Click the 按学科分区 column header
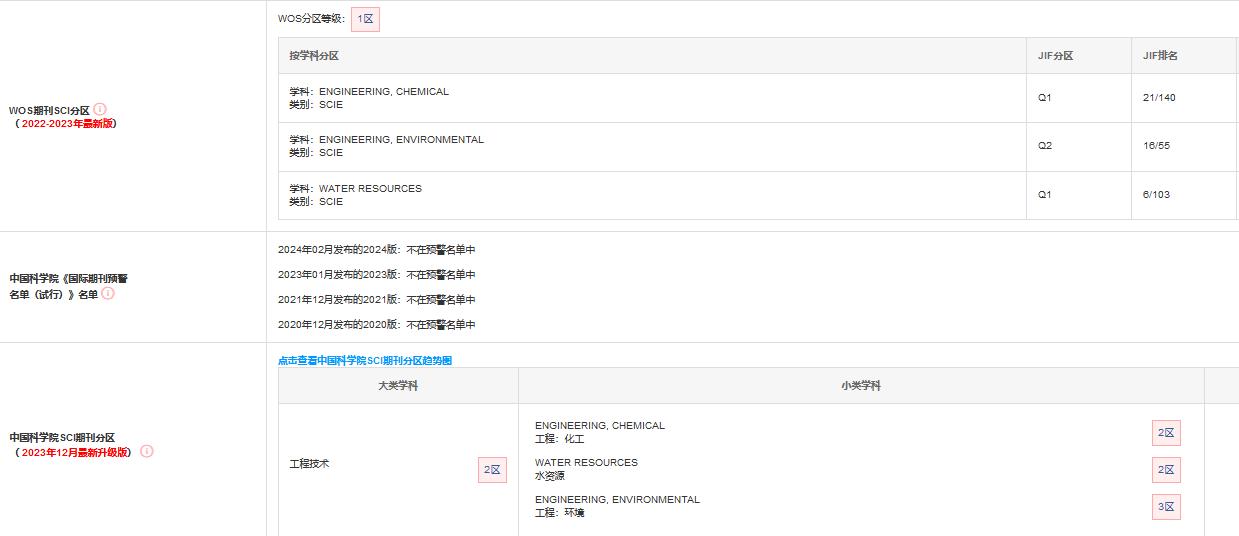 click(314, 56)
